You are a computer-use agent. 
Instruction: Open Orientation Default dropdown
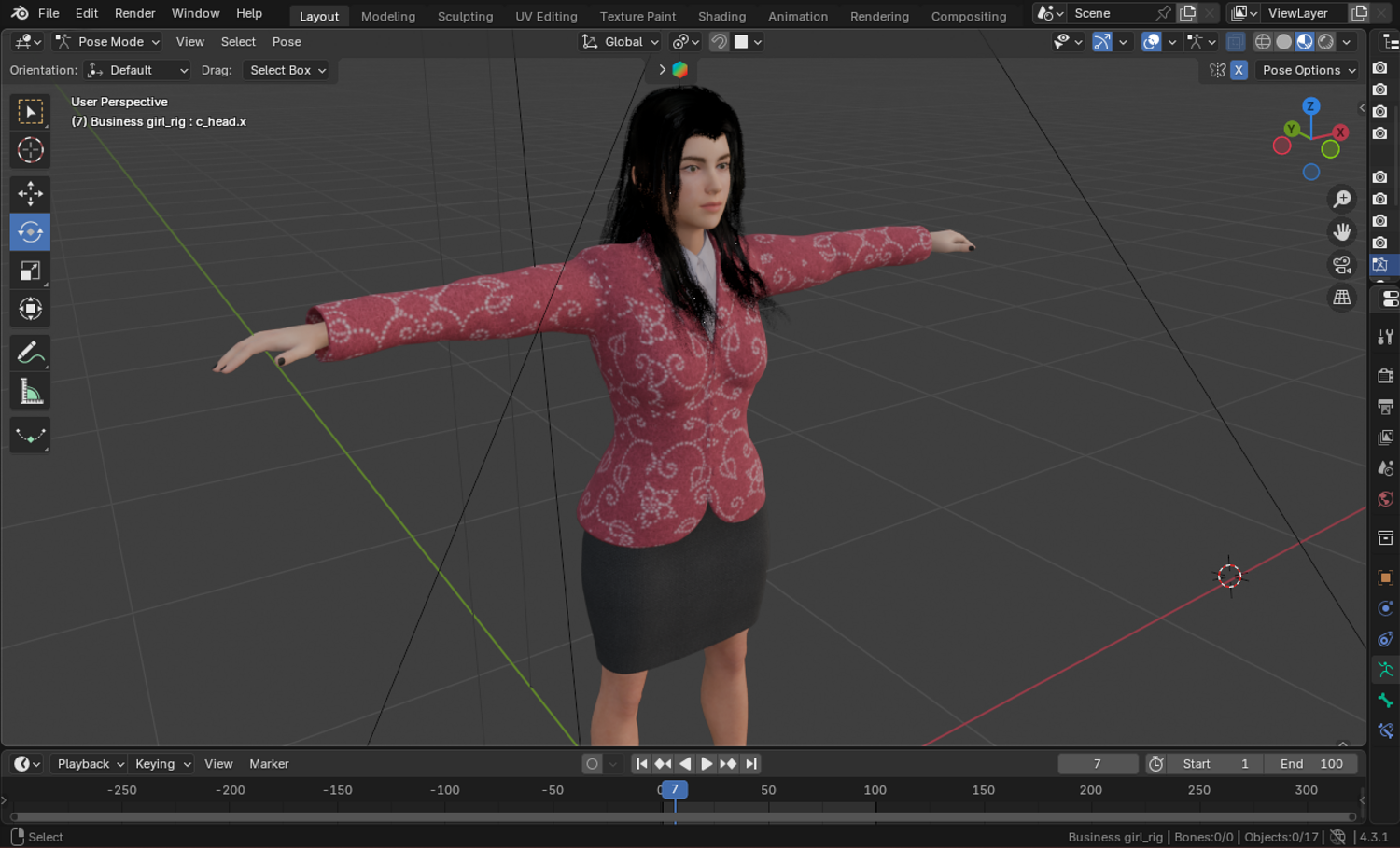[x=137, y=70]
